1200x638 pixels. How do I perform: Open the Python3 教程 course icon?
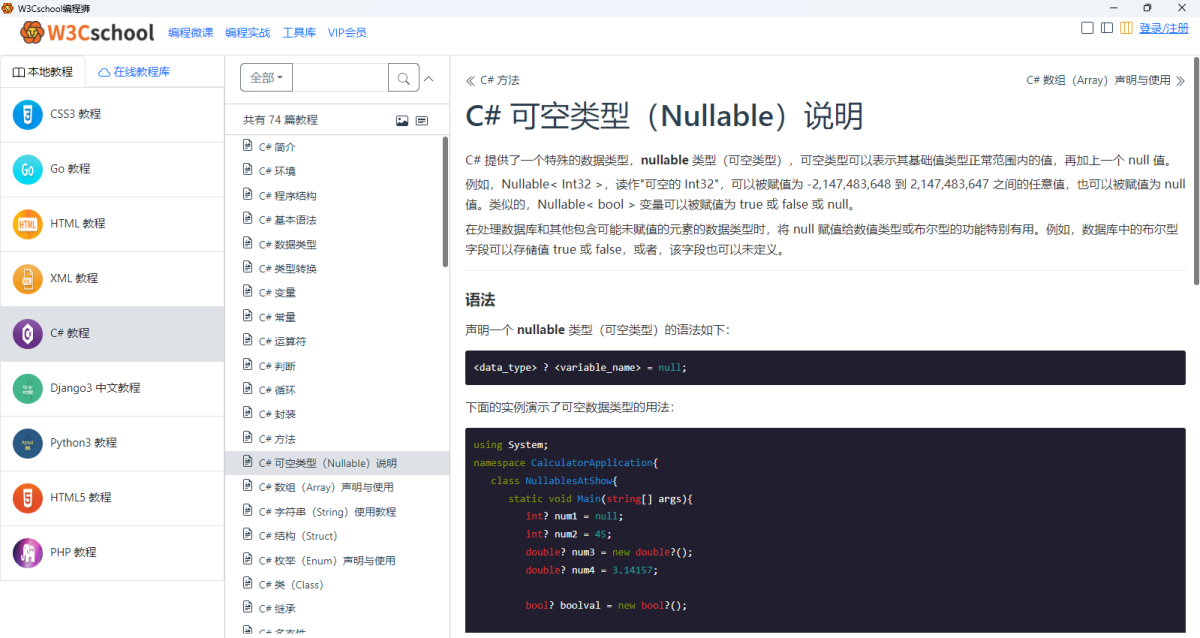(28, 443)
